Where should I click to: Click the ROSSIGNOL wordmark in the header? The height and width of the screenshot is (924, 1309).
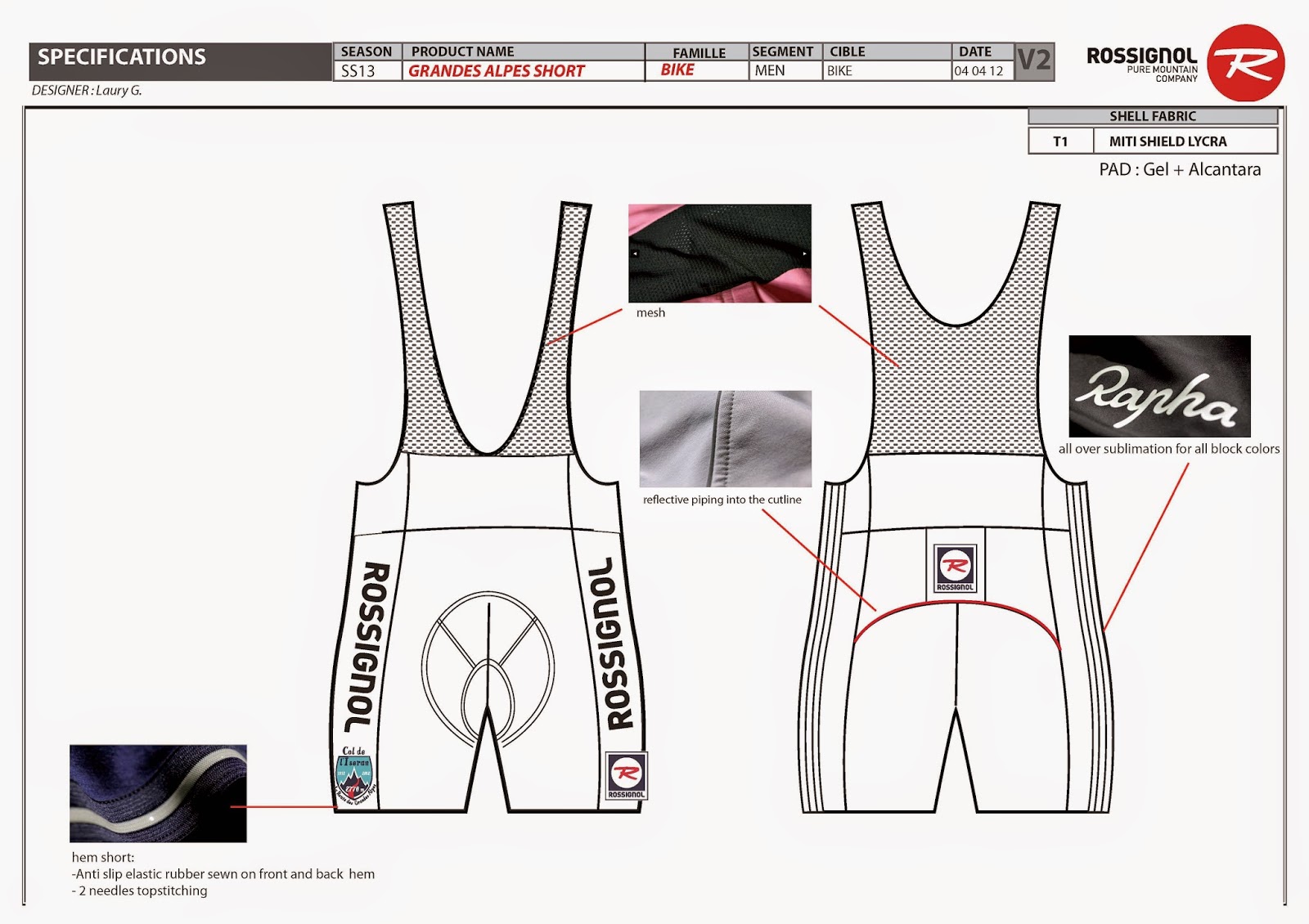pos(1142,56)
